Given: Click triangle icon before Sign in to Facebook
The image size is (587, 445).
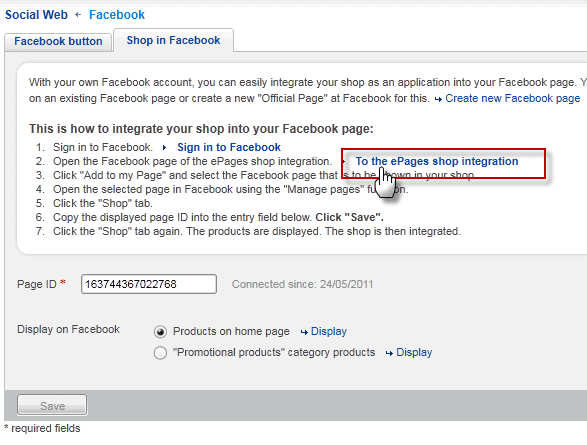Looking at the screenshot, I should pos(164,147).
